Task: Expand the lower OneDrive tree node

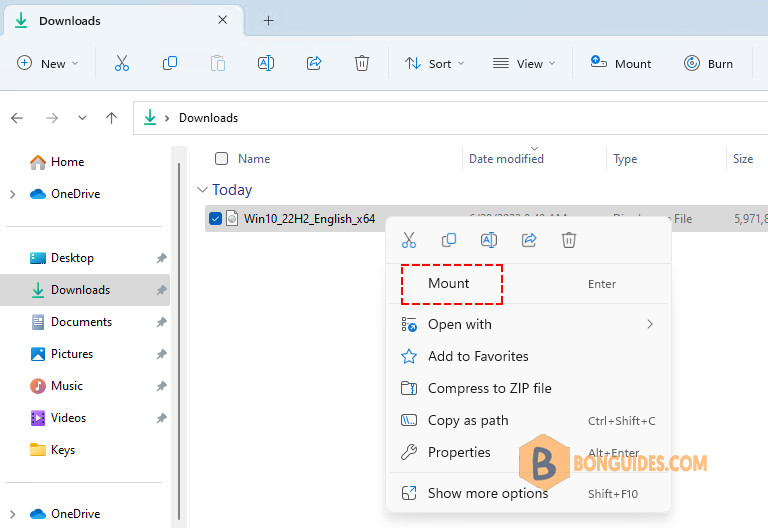Action: (x=13, y=514)
